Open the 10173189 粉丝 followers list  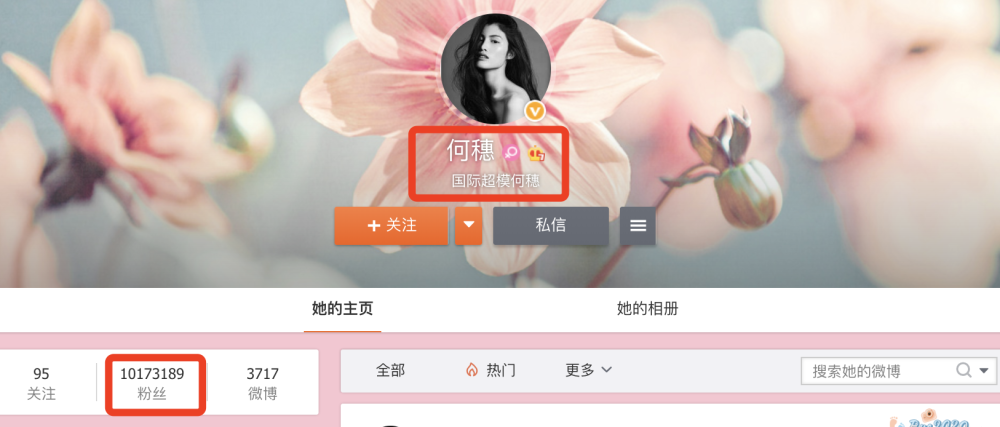(152, 384)
